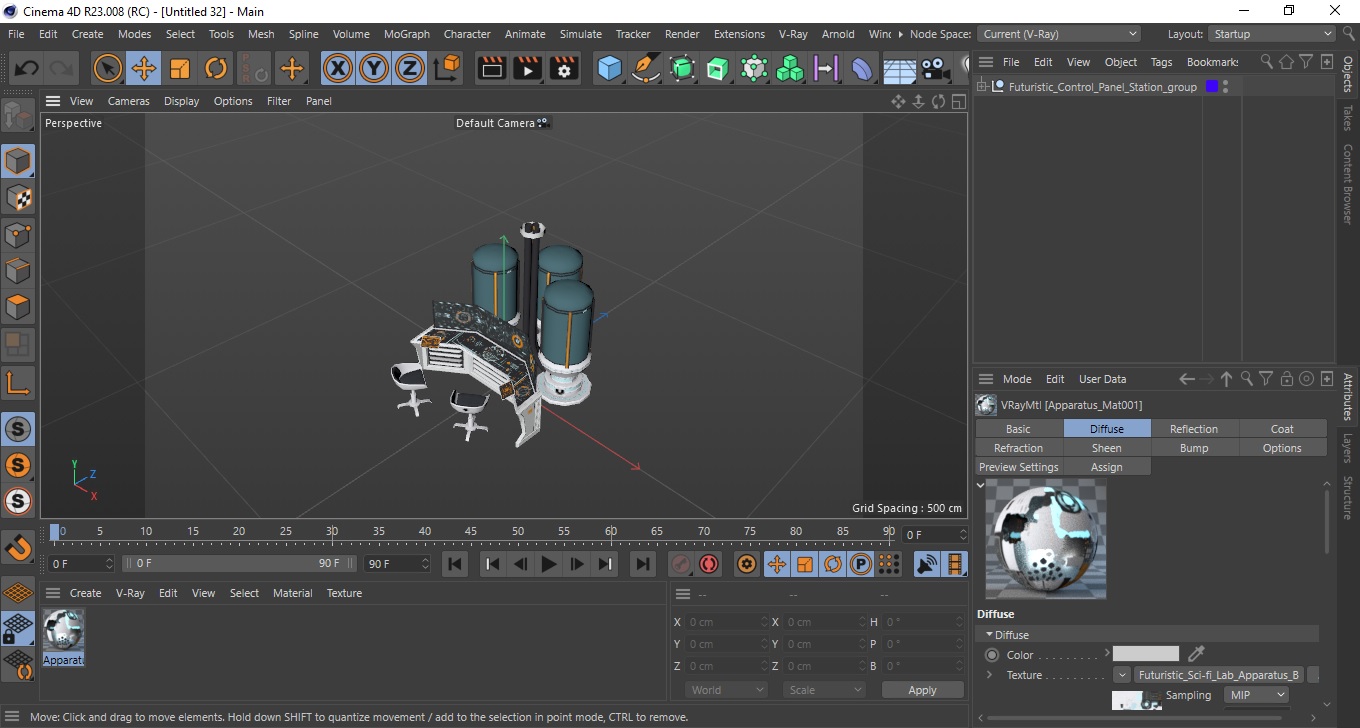Open the MoGraph menu

point(407,34)
